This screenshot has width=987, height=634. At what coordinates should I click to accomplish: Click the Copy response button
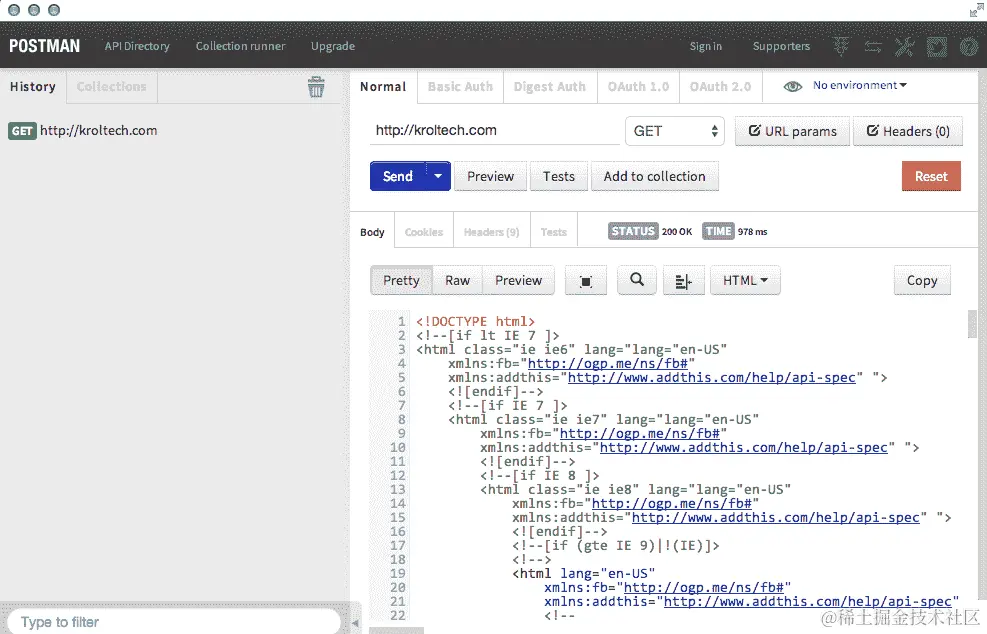[x=922, y=280]
